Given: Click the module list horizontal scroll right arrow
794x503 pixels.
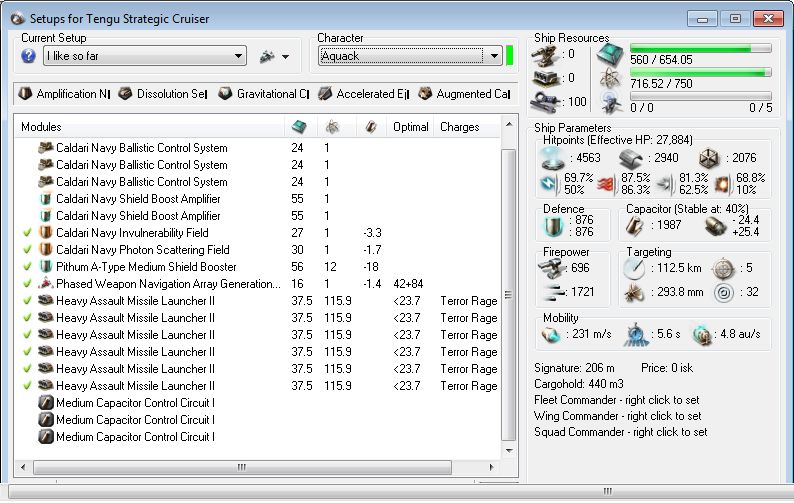Looking at the screenshot, I should point(491,467).
